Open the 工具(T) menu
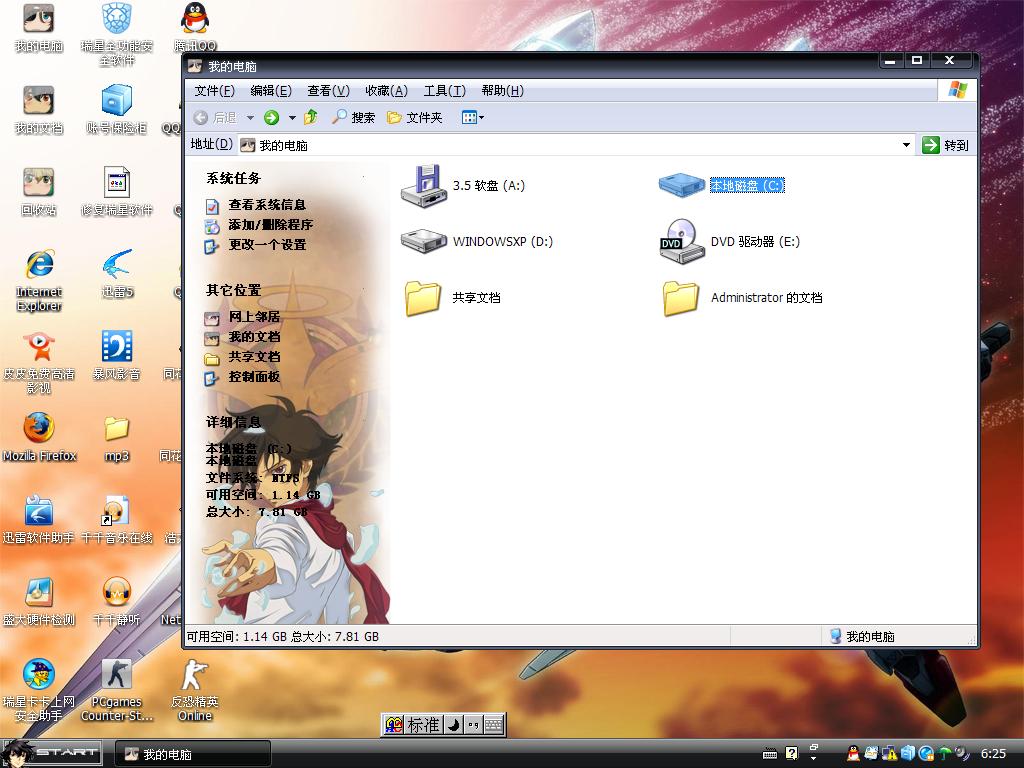This screenshot has height=768, width=1024. [x=444, y=91]
